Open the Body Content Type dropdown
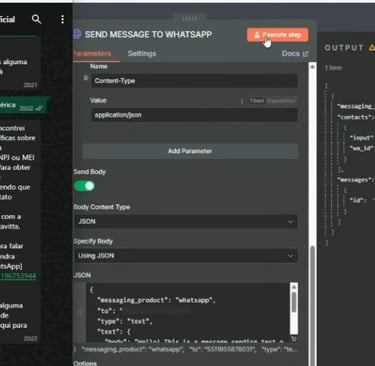 pyautogui.click(x=186, y=221)
